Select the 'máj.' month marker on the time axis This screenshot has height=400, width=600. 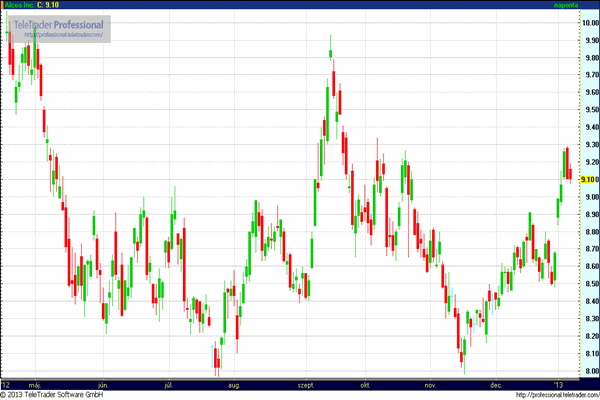[36, 384]
